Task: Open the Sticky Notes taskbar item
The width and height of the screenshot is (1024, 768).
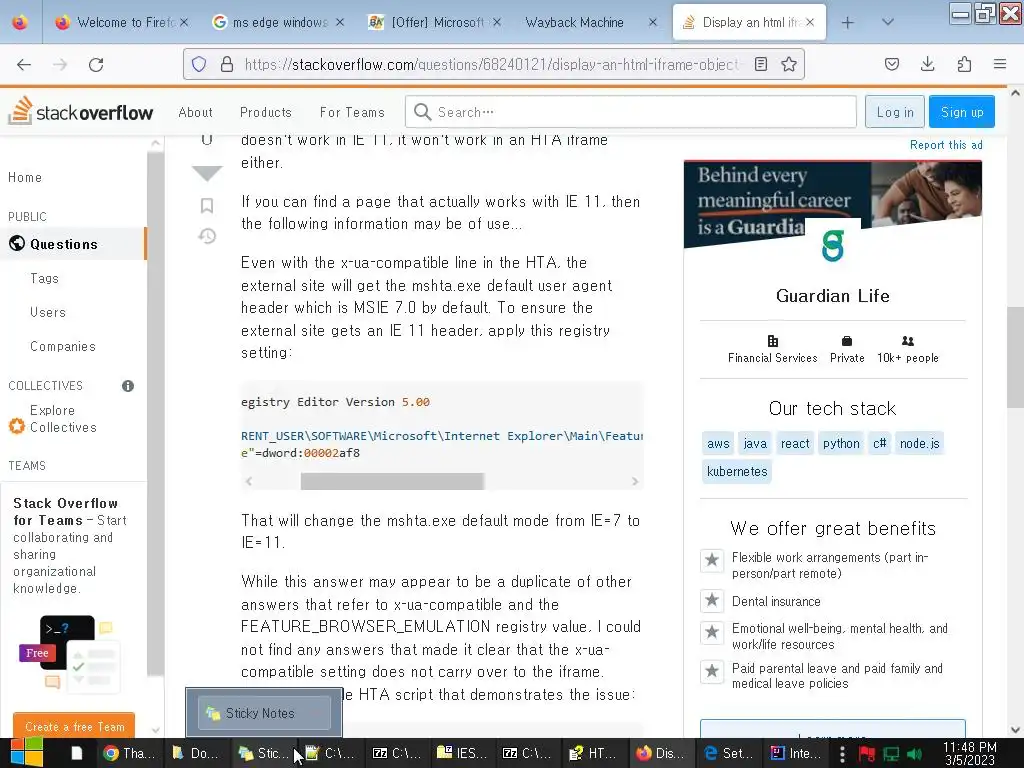Action: coord(263,754)
